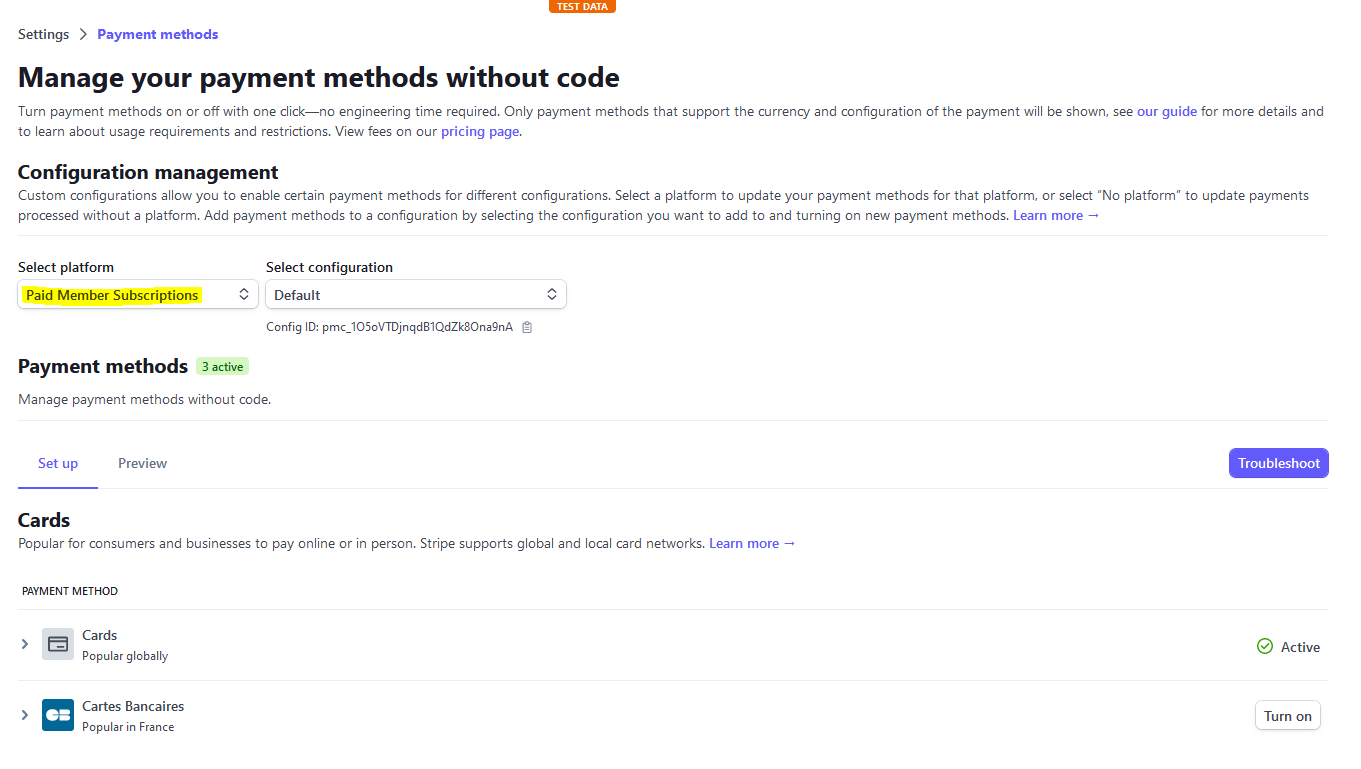
Task: Copy the Config ID with clipboard icon
Action: pyautogui.click(x=527, y=327)
